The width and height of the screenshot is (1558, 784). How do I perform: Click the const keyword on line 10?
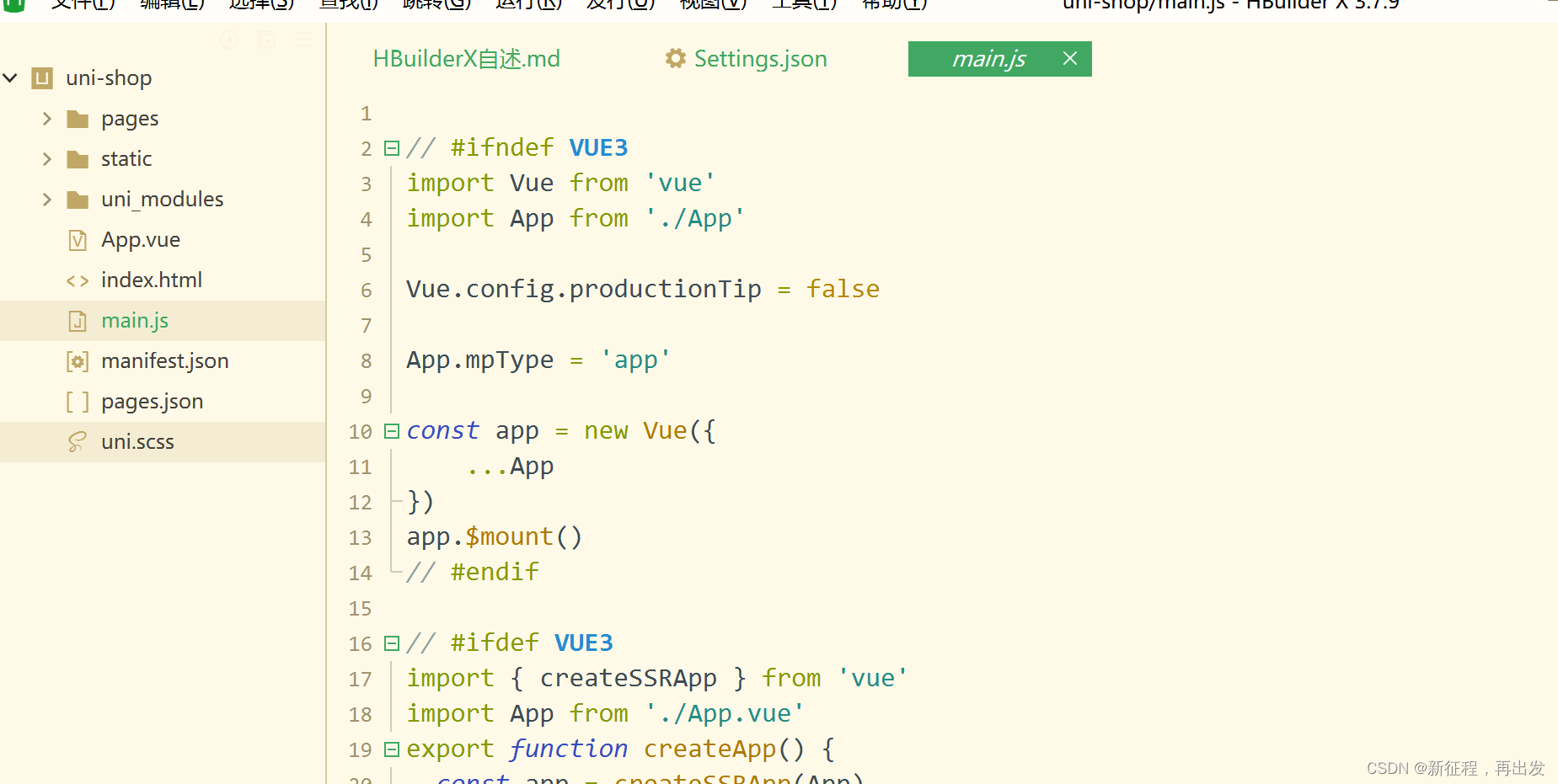click(x=443, y=431)
